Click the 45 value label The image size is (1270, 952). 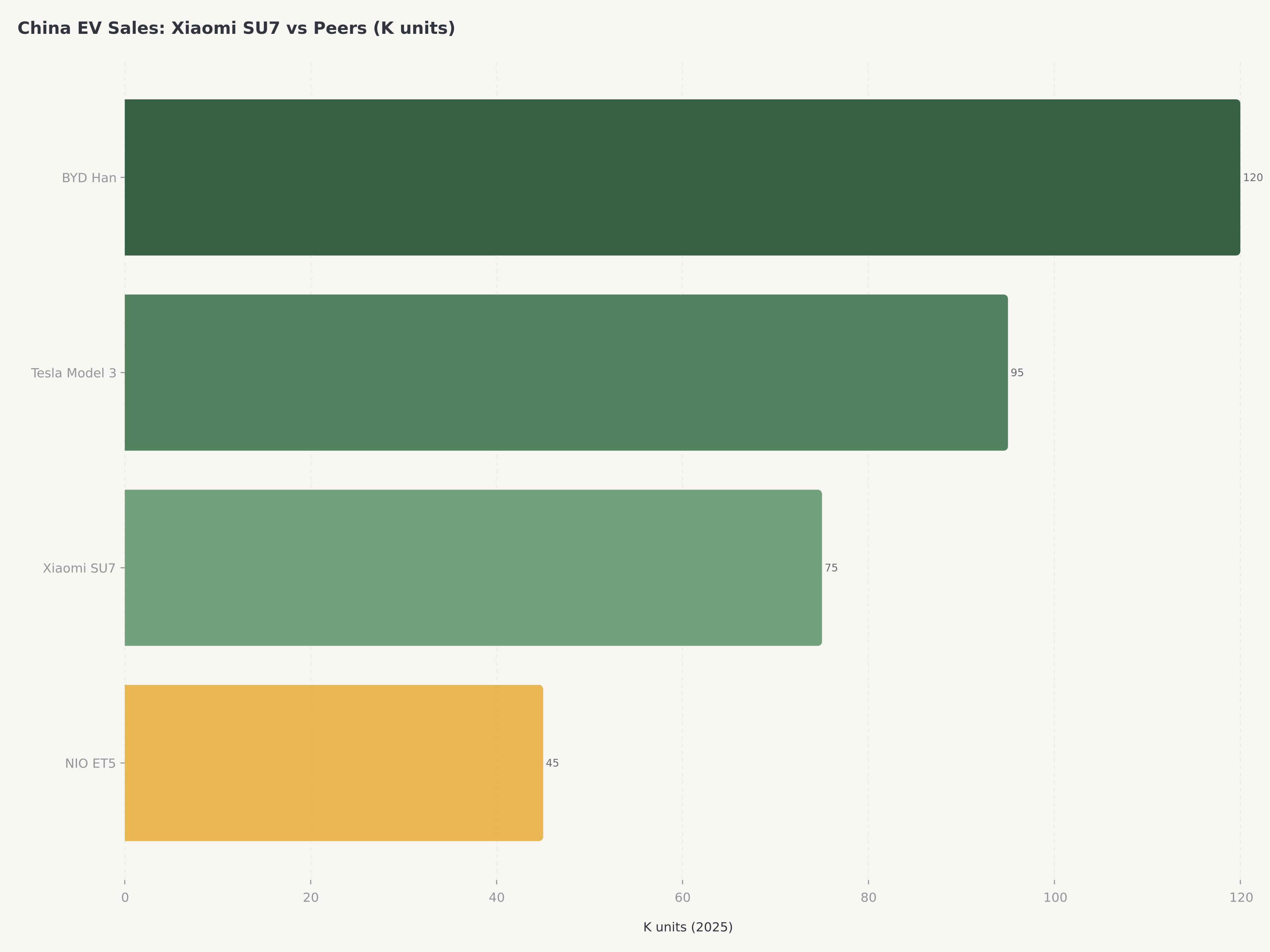[x=552, y=763]
